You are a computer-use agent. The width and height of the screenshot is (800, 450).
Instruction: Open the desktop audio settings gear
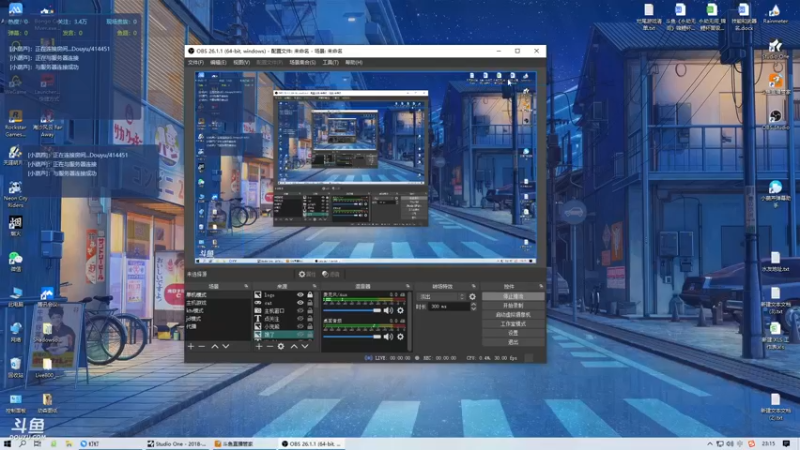401,337
